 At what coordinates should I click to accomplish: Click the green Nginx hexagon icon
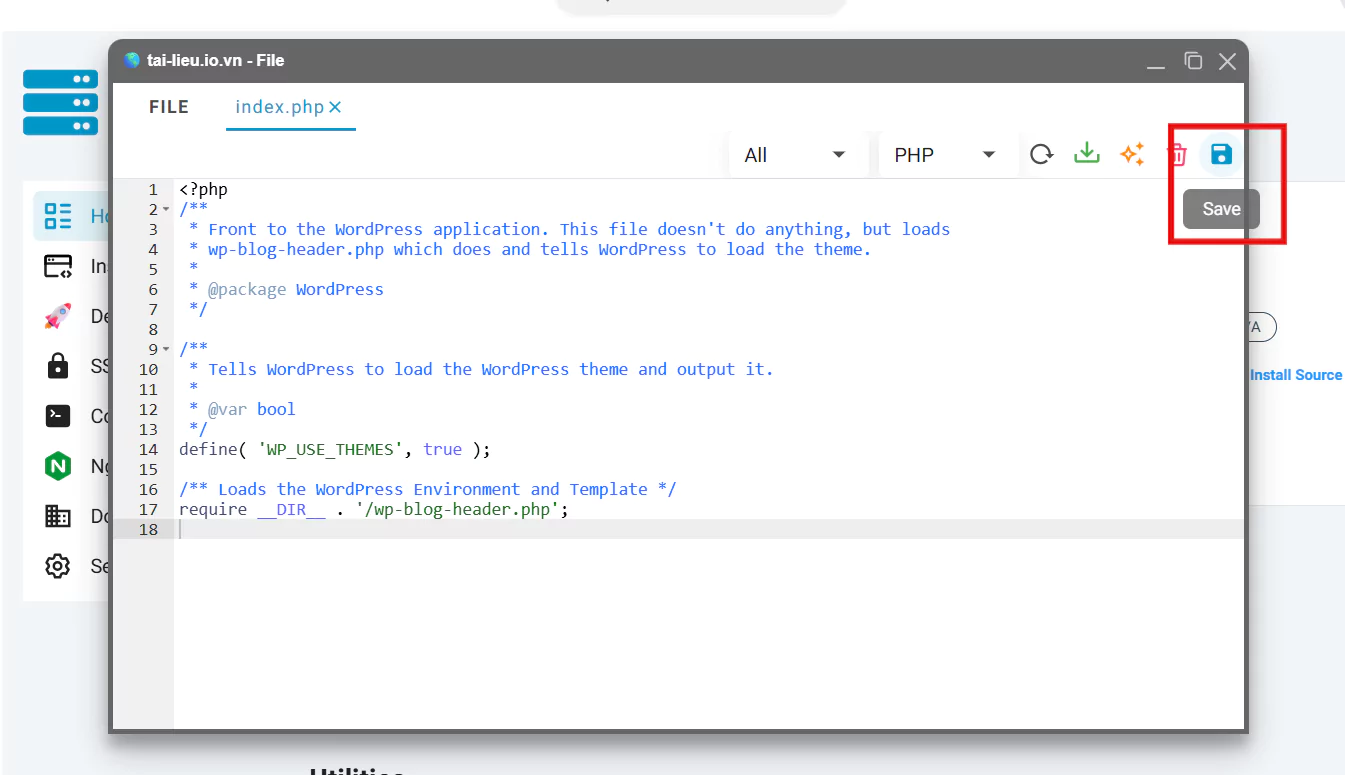tap(58, 466)
